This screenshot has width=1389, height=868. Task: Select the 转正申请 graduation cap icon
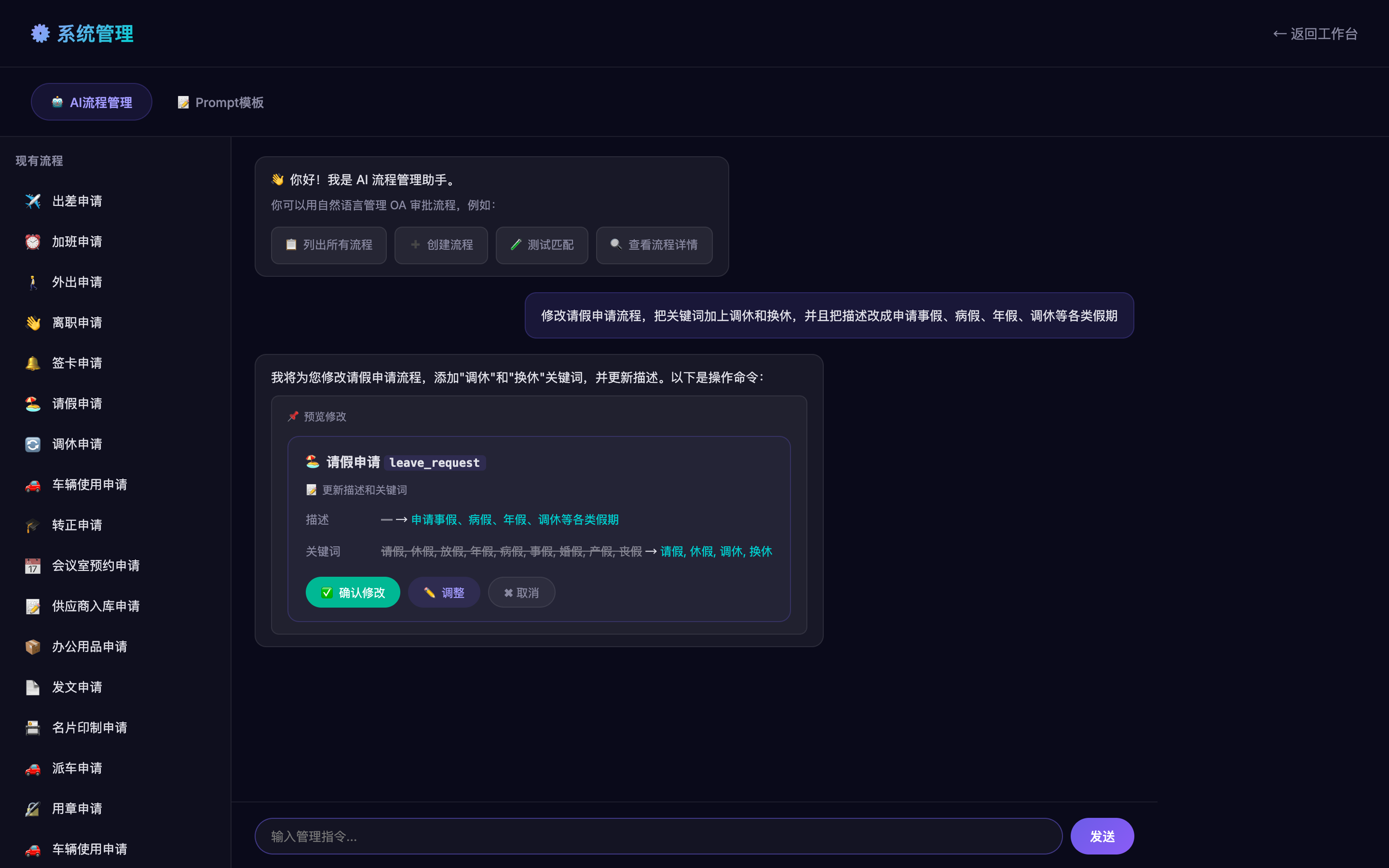coord(33,525)
